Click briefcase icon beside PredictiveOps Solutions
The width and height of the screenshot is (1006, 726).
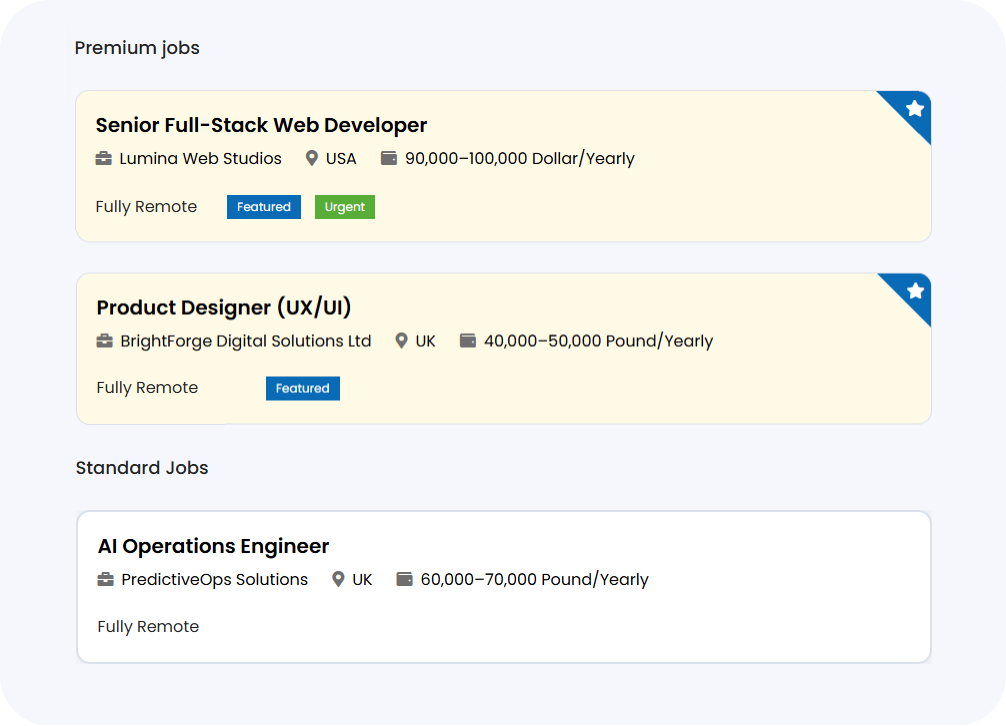click(x=106, y=580)
